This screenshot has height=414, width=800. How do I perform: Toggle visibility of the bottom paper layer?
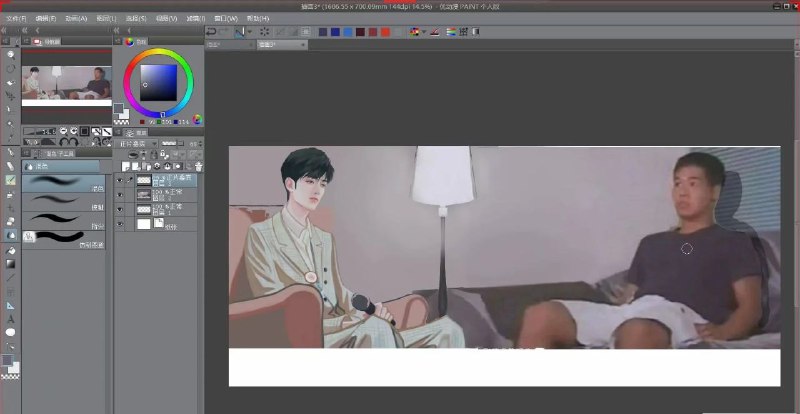(x=120, y=225)
